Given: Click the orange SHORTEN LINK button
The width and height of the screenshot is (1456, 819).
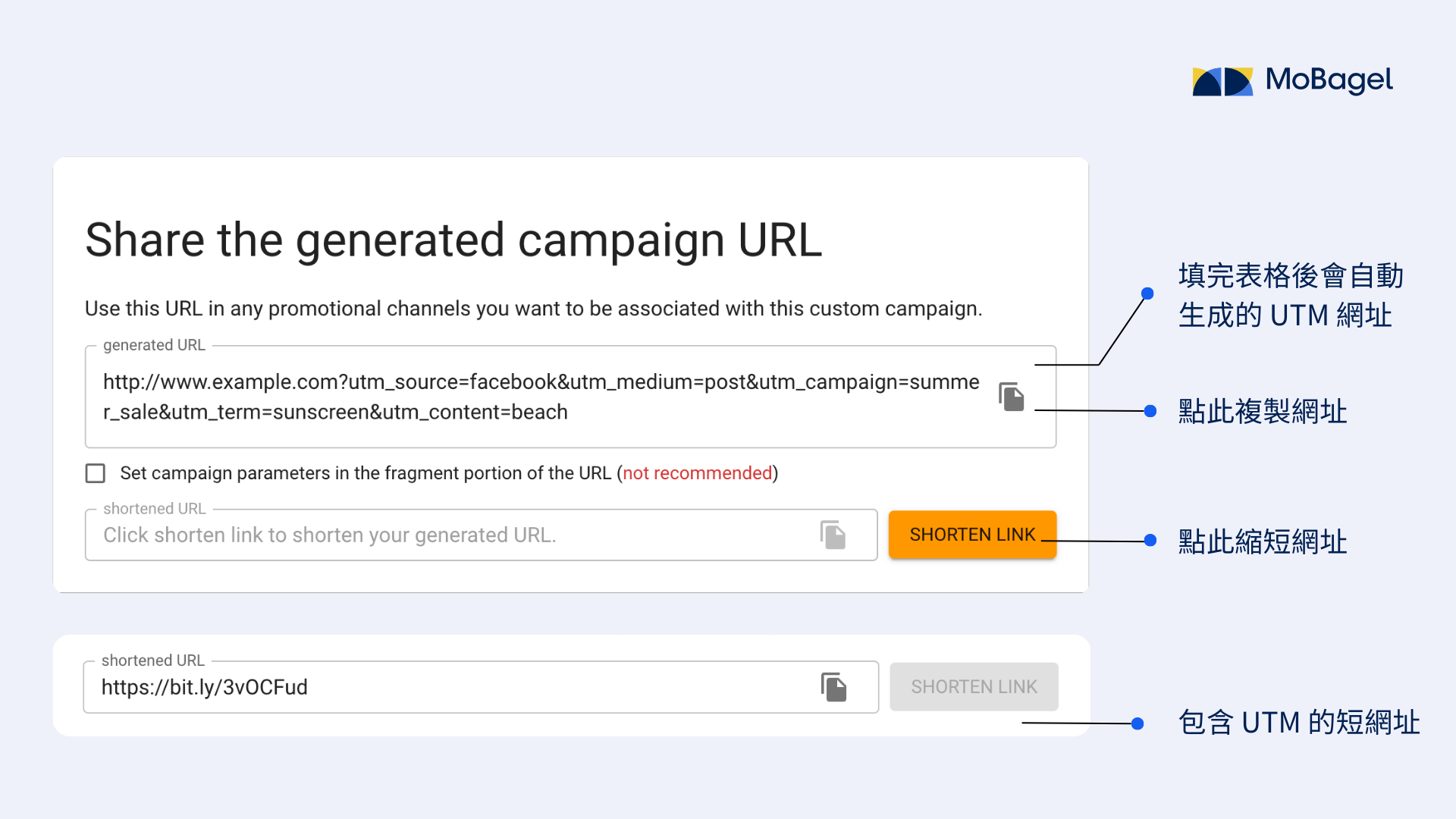Looking at the screenshot, I should click(972, 535).
